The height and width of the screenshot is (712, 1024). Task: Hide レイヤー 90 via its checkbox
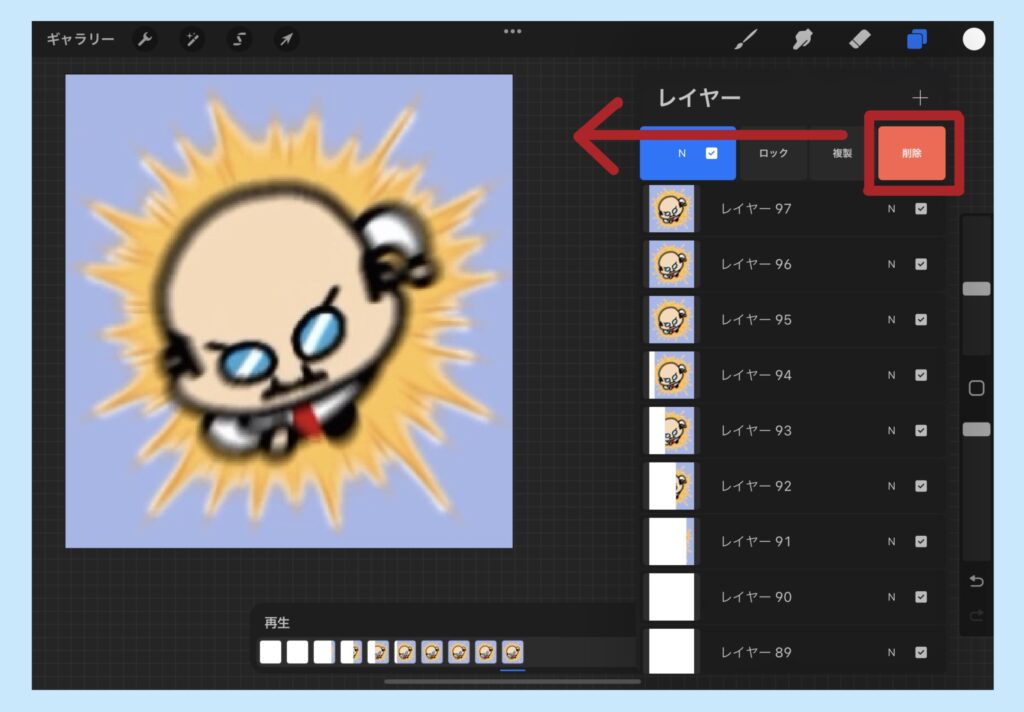[x=921, y=597]
